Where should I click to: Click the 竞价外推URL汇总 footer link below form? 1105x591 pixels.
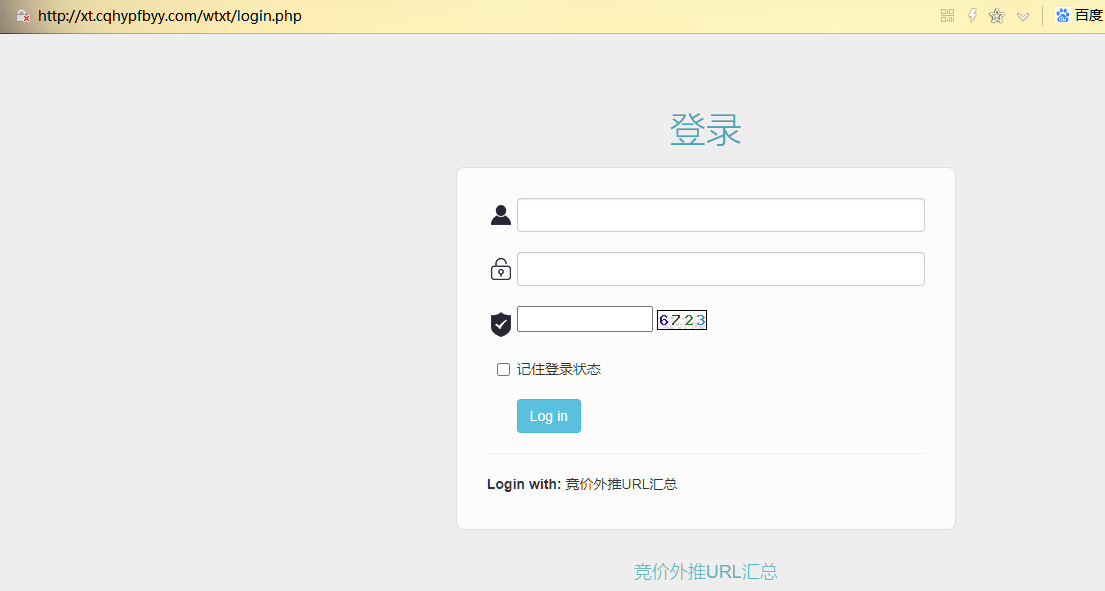[705, 572]
